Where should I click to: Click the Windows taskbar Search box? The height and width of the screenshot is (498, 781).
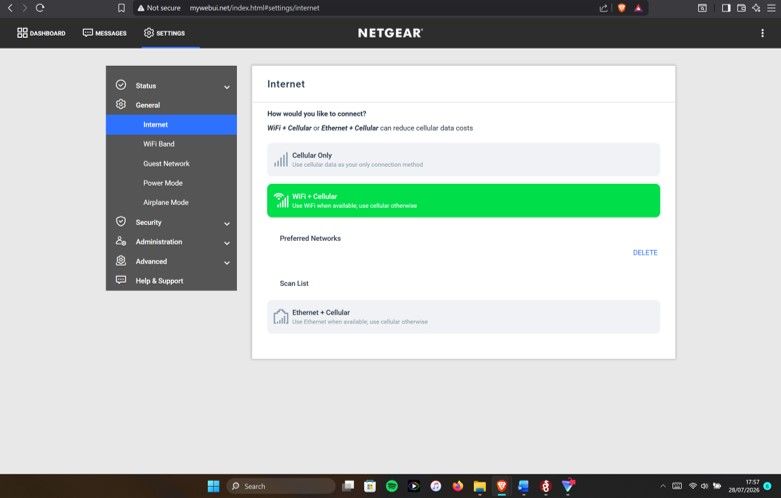coord(281,486)
